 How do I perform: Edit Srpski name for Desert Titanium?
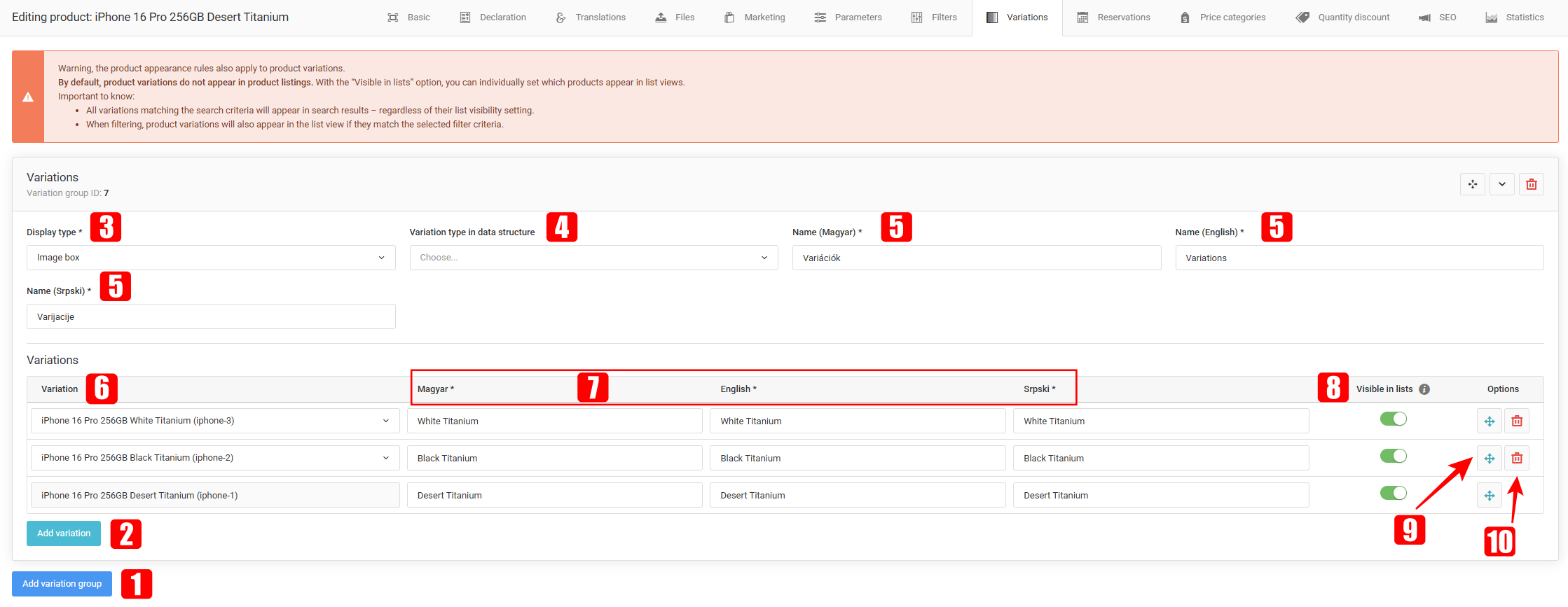coord(1161,495)
